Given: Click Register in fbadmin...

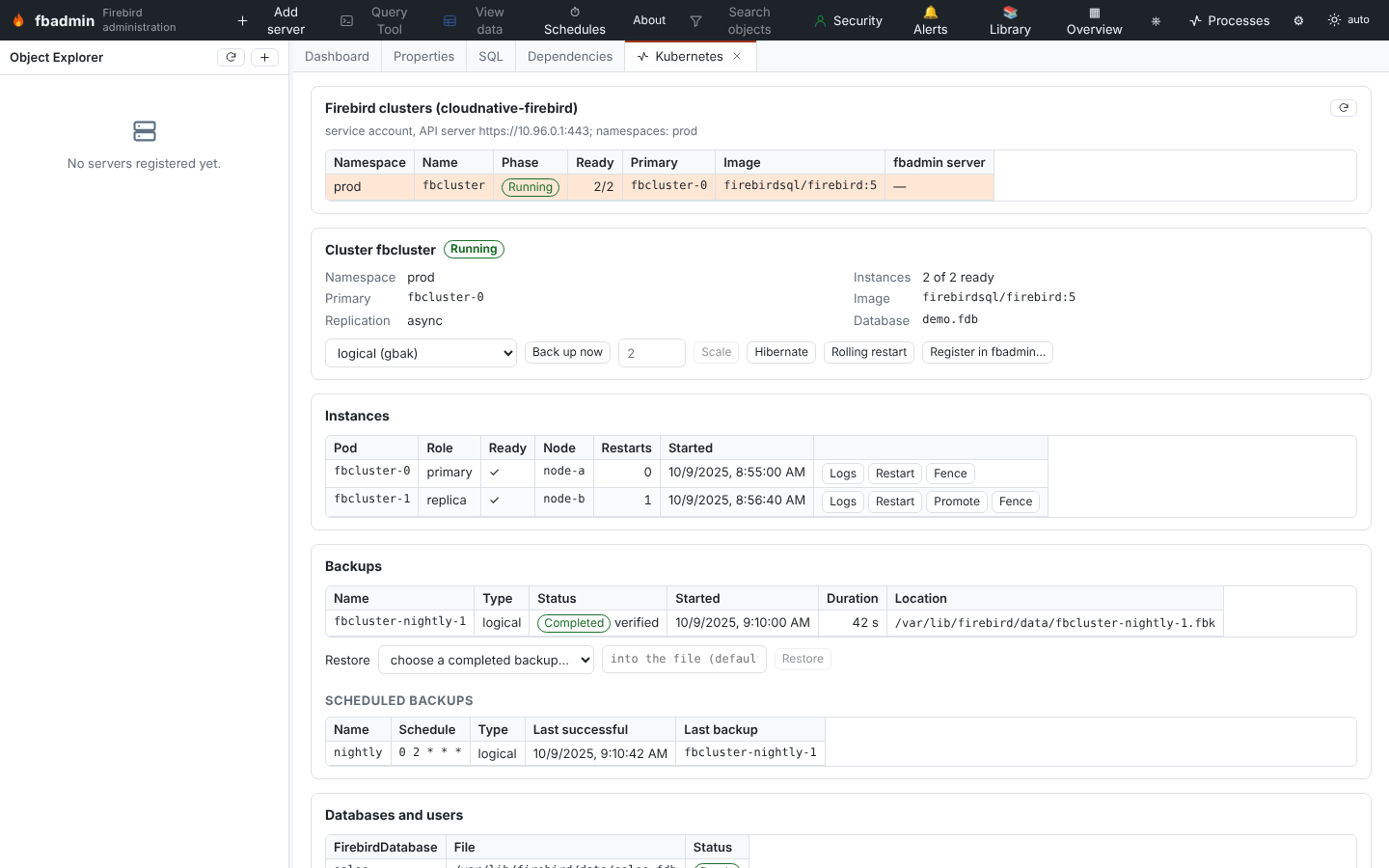Looking at the screenshot, I should point(988,352).
